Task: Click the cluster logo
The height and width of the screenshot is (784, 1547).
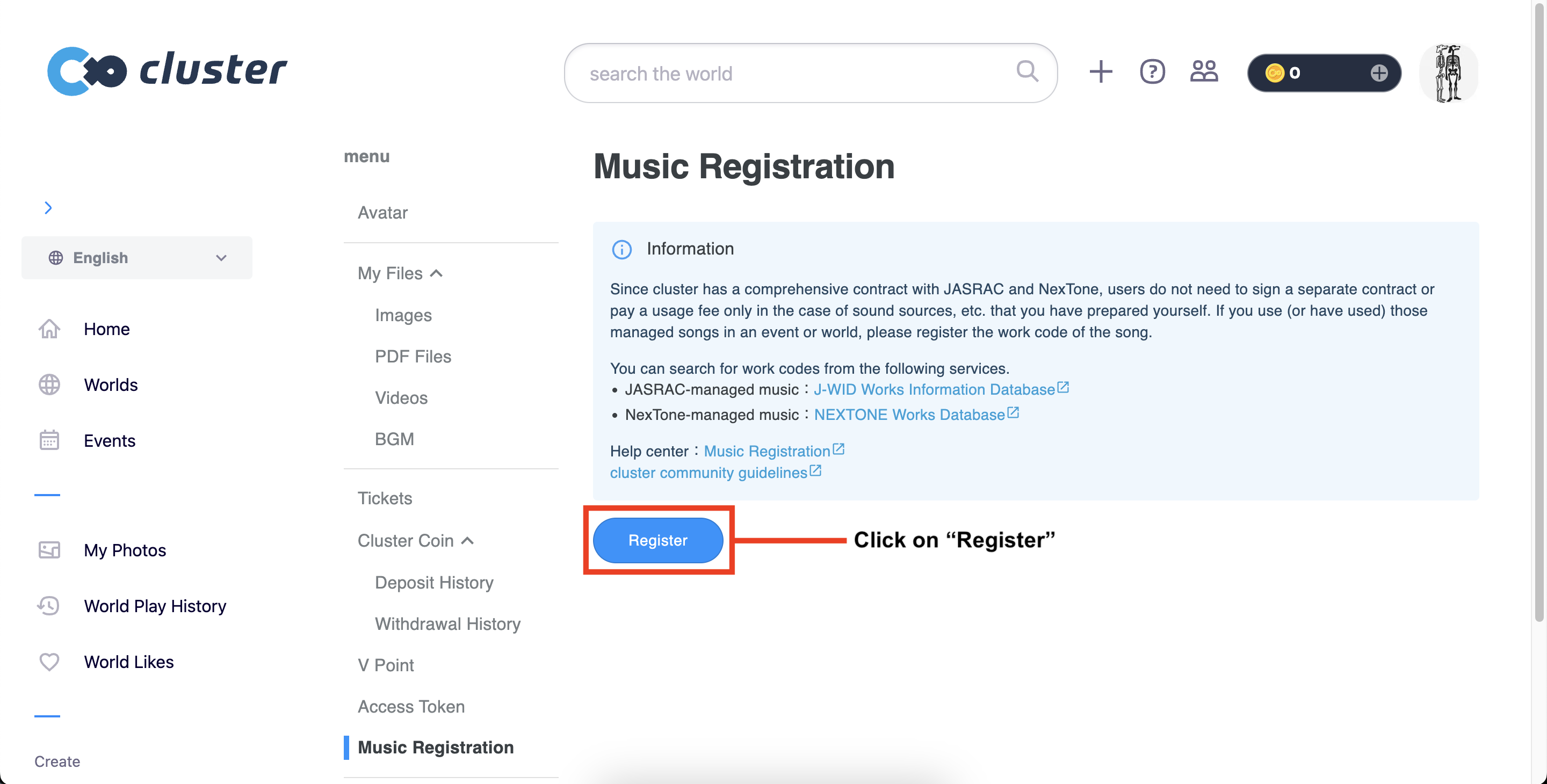Action: click(x=167, y=71)
